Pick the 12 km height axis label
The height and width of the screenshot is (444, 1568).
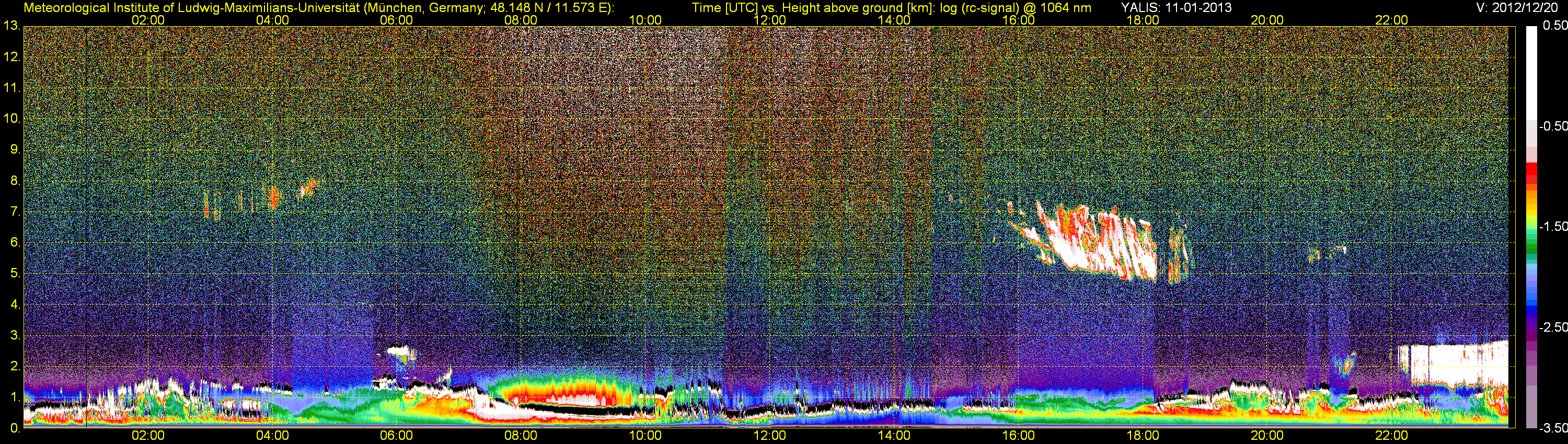pos(11,57)
